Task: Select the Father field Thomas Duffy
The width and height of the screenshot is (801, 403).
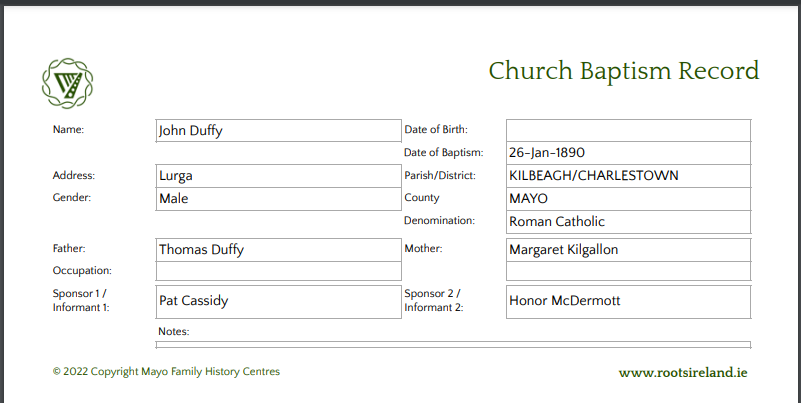Action: (x=278, y=250)
